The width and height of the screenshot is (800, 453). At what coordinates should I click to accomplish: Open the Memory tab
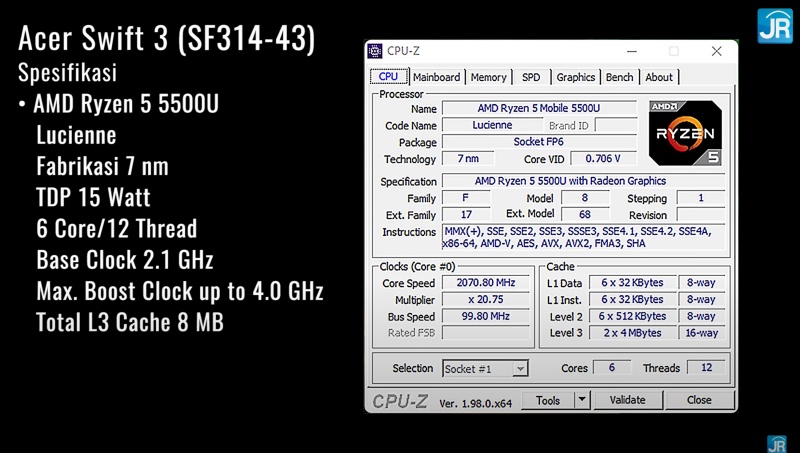click(x=488, y=77)
